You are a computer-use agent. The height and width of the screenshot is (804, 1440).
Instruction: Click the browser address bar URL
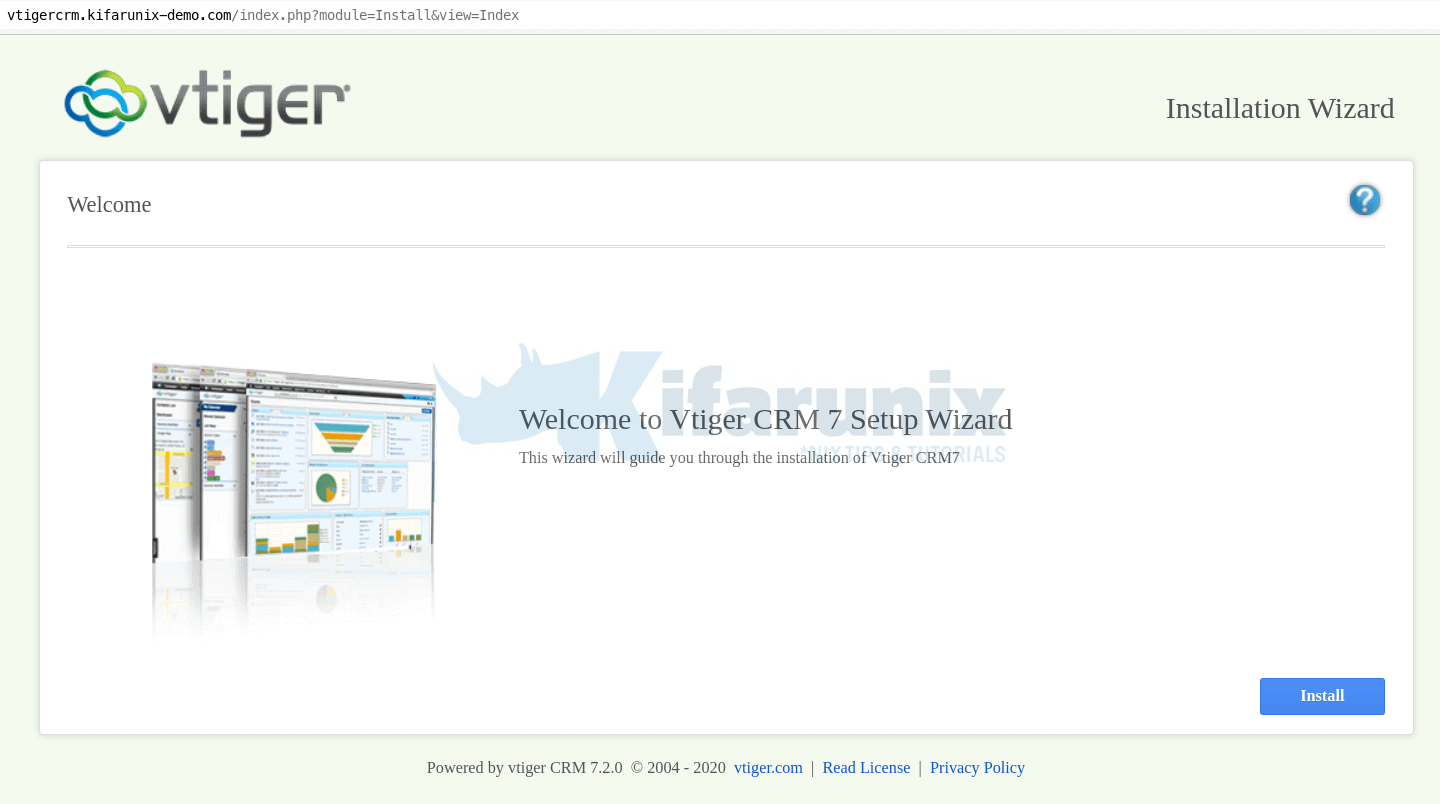(x=263, y=15)
